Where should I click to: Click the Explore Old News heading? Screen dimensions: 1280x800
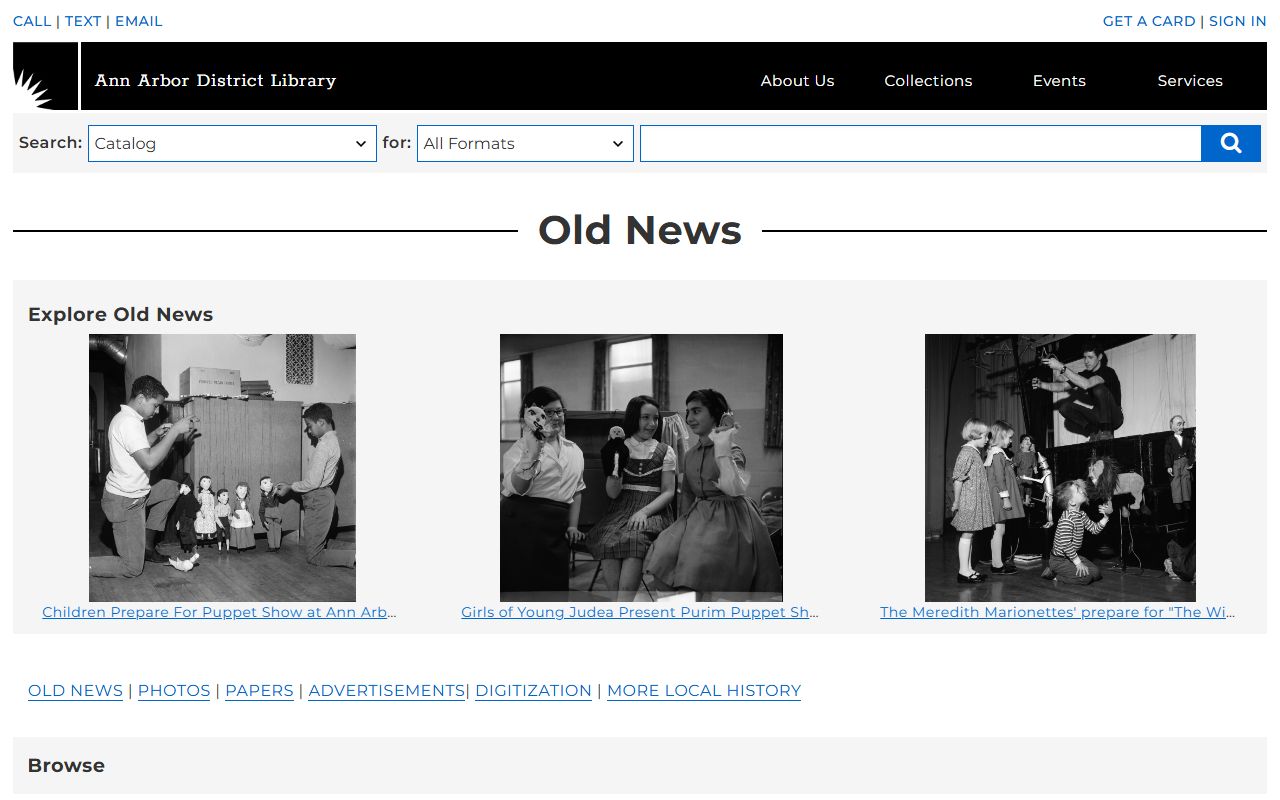[x=120, y=314]
